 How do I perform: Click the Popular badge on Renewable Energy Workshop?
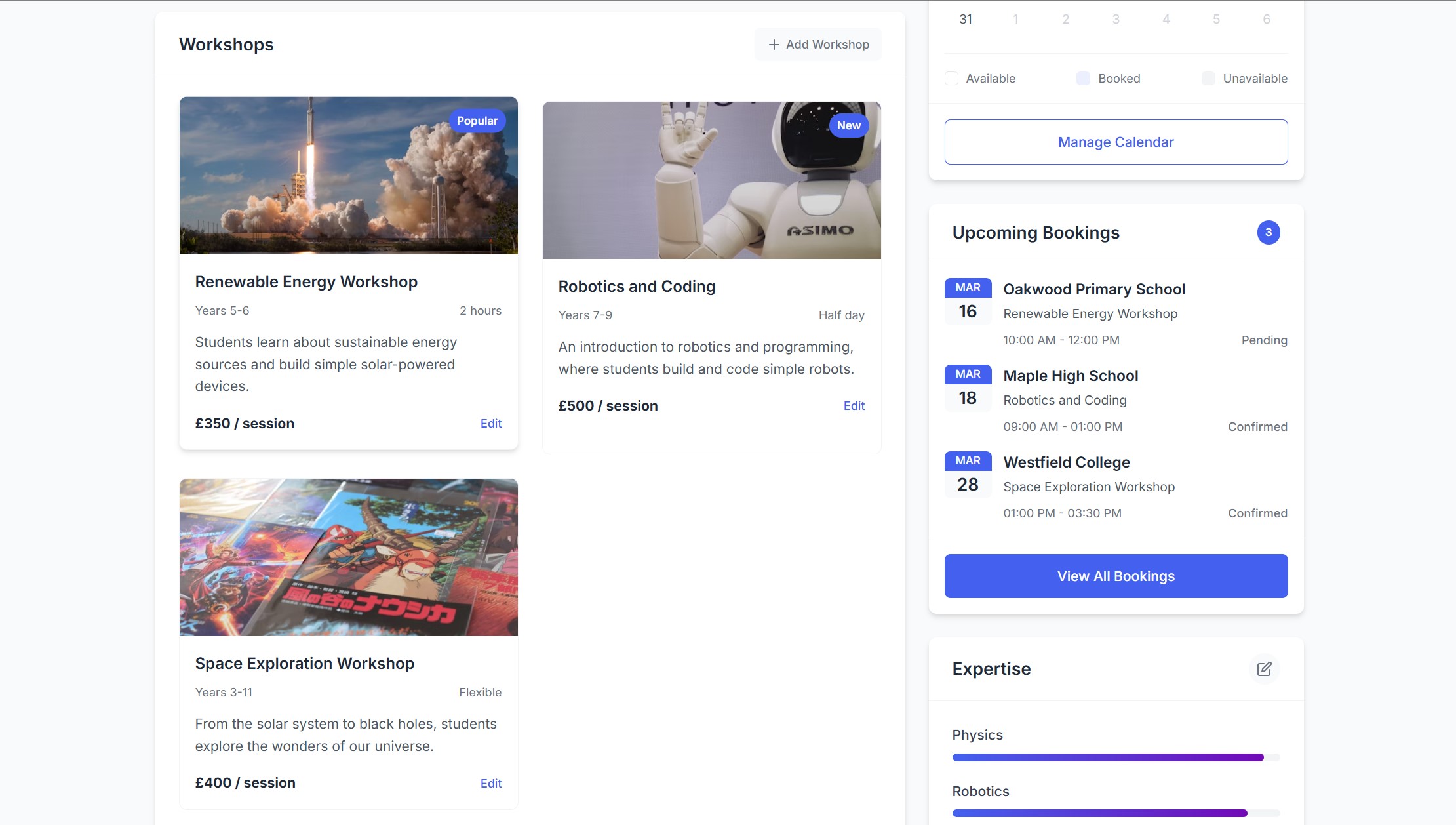pyautogui.click(x=477, y=121)
